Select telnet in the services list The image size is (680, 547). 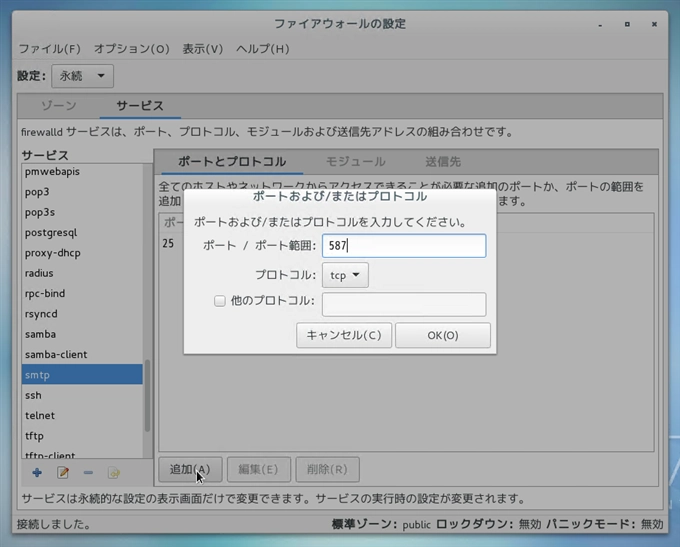point(82,416)
